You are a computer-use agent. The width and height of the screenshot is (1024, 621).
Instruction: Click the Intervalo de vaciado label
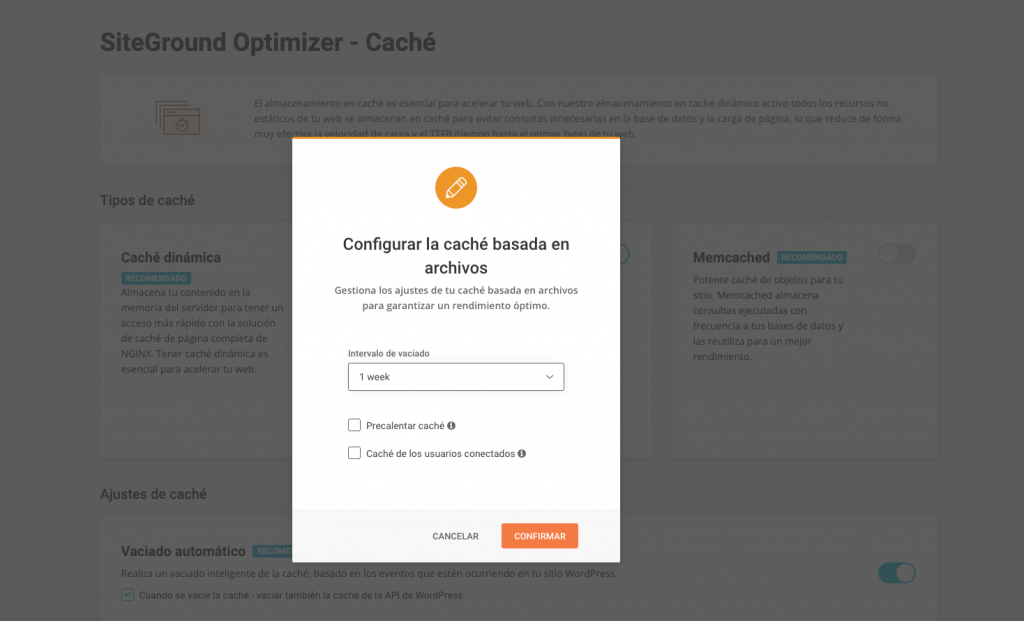tap(389, 353)
